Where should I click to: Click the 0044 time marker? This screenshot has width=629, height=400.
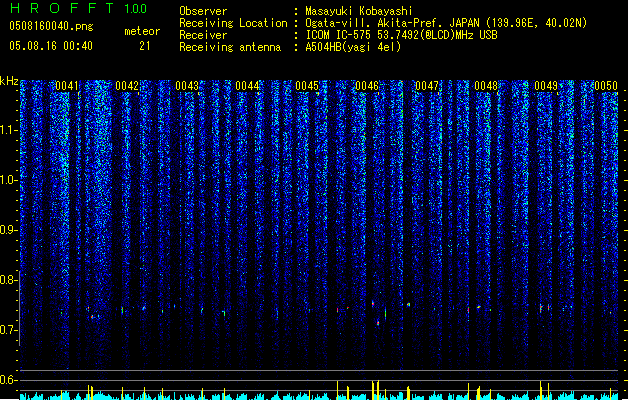point(247,86)
